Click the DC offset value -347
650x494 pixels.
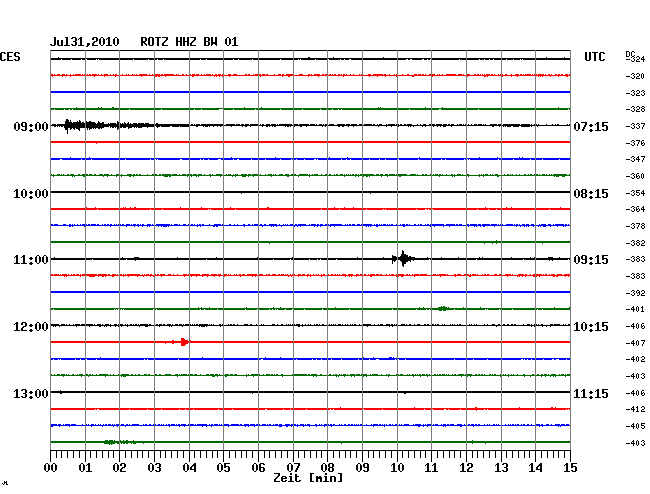635,159
